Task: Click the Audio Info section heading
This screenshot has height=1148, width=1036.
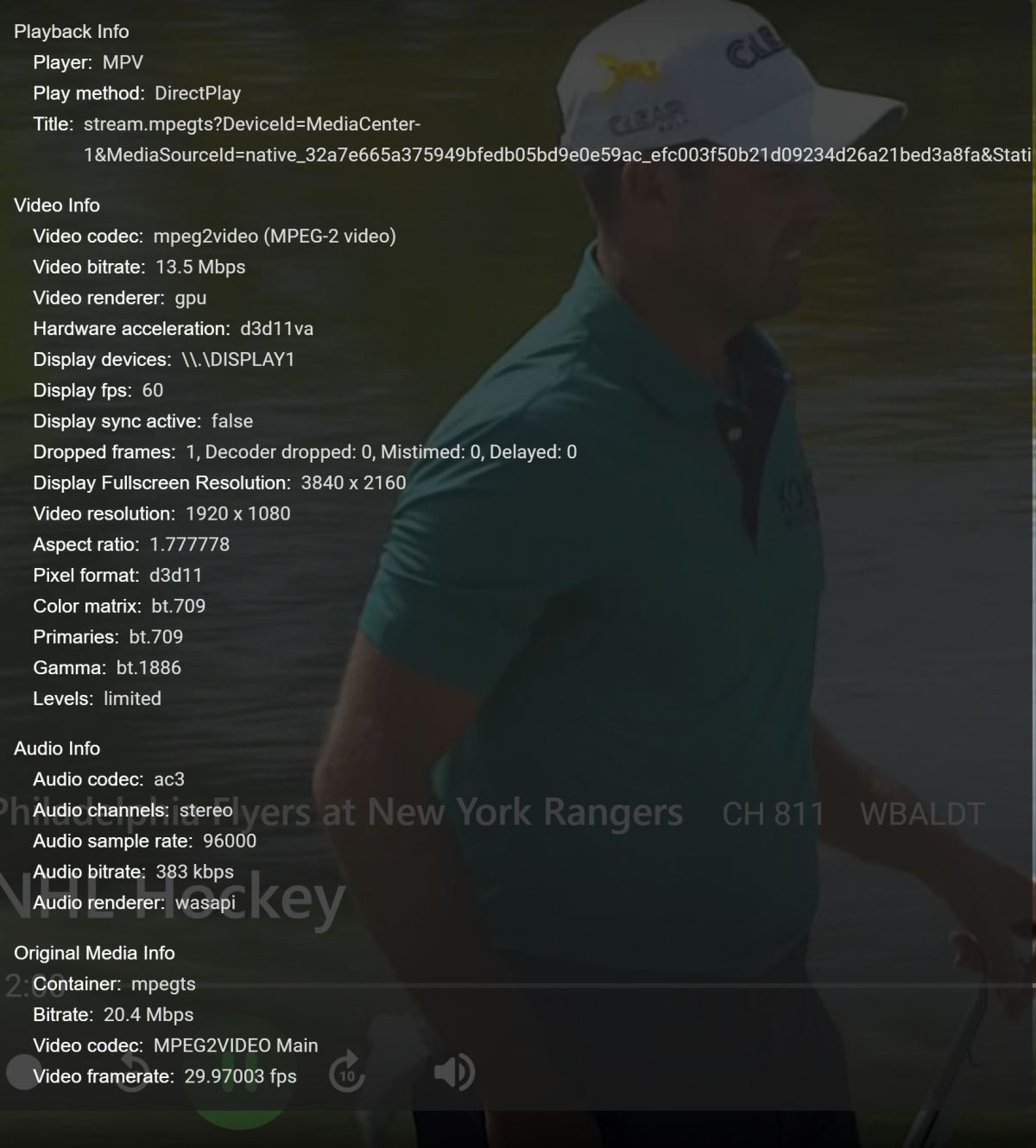Action: click(x=57, y=748)
